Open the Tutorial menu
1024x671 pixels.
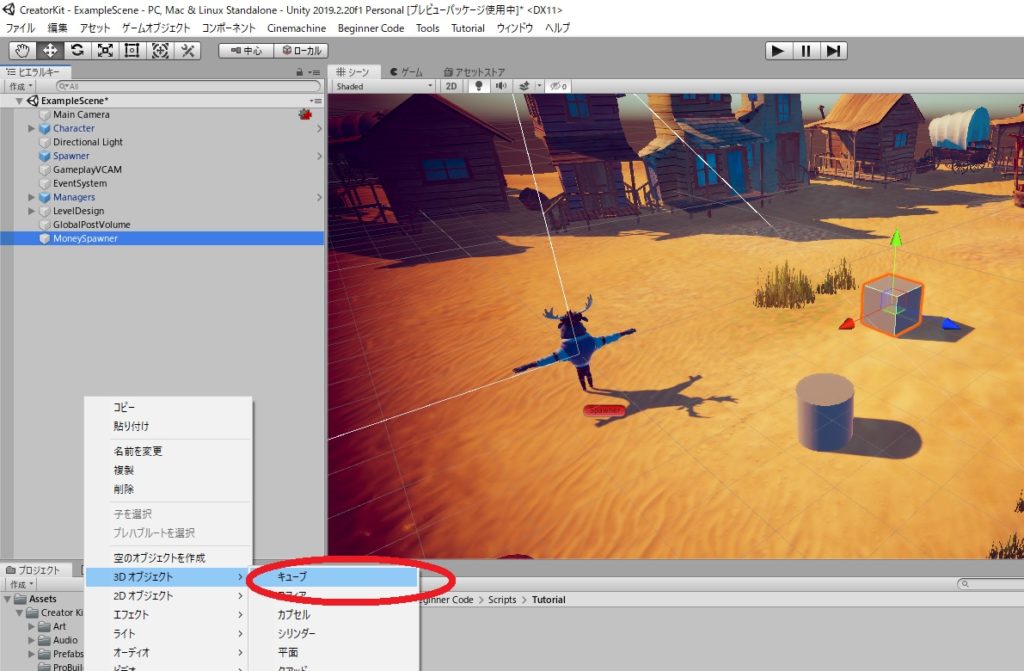click(x=468, y=28)
